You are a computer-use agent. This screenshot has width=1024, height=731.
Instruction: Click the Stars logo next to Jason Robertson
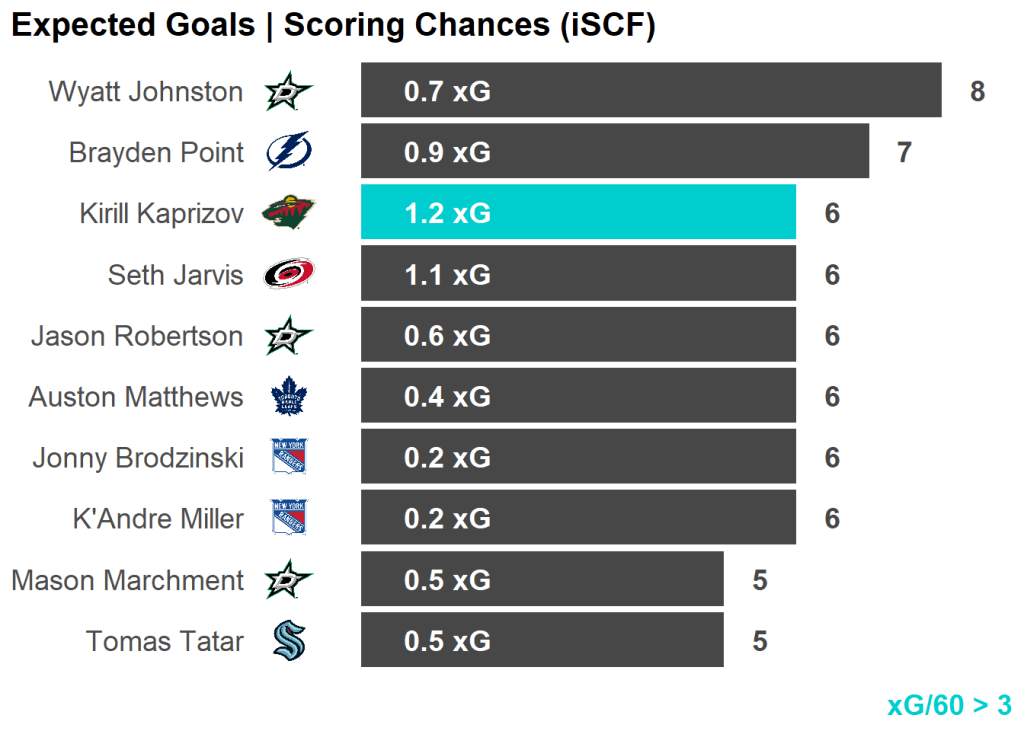tap(289, 336)
